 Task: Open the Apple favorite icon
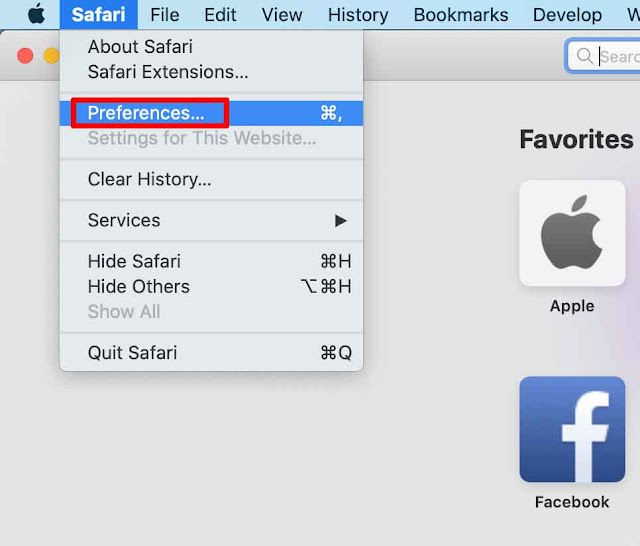pyautogui.click(x=572, y=234)
